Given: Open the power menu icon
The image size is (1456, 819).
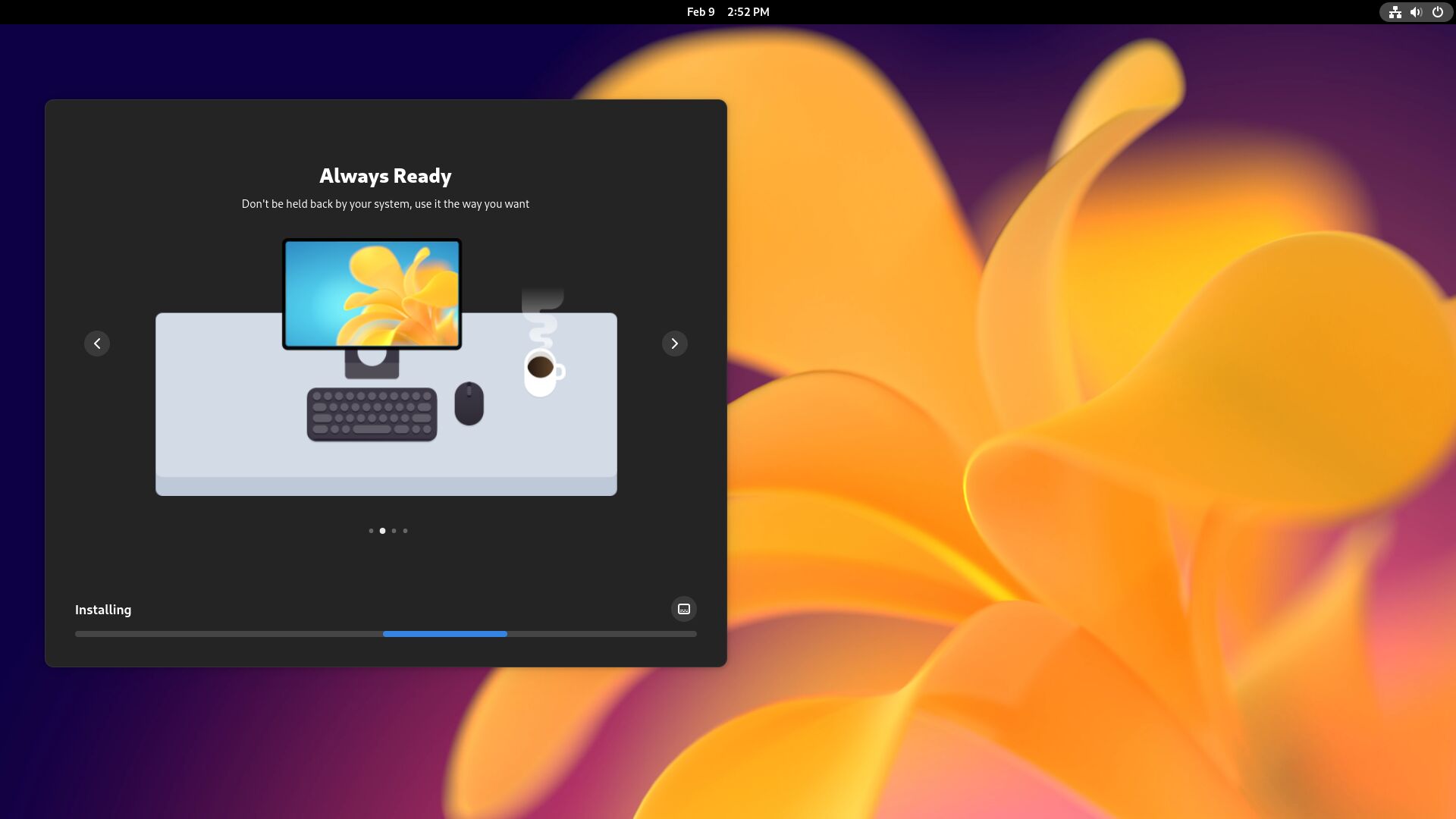Looking at the screenshot, I should 1437,12.
